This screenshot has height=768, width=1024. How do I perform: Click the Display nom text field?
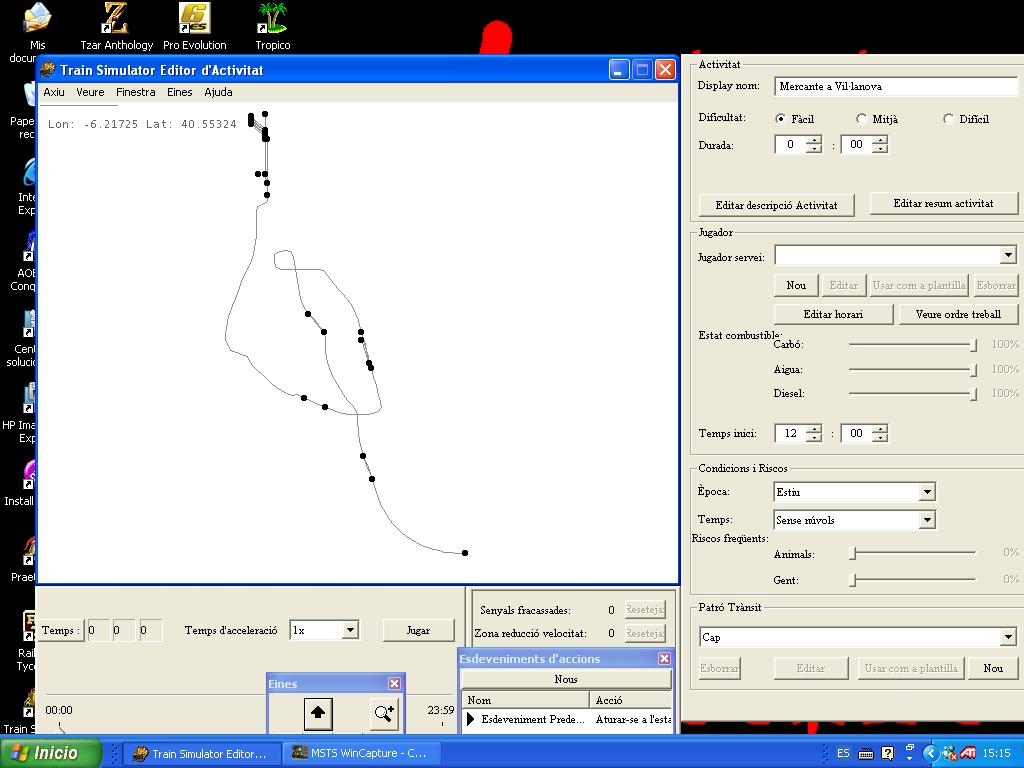[x=896, y=86]
